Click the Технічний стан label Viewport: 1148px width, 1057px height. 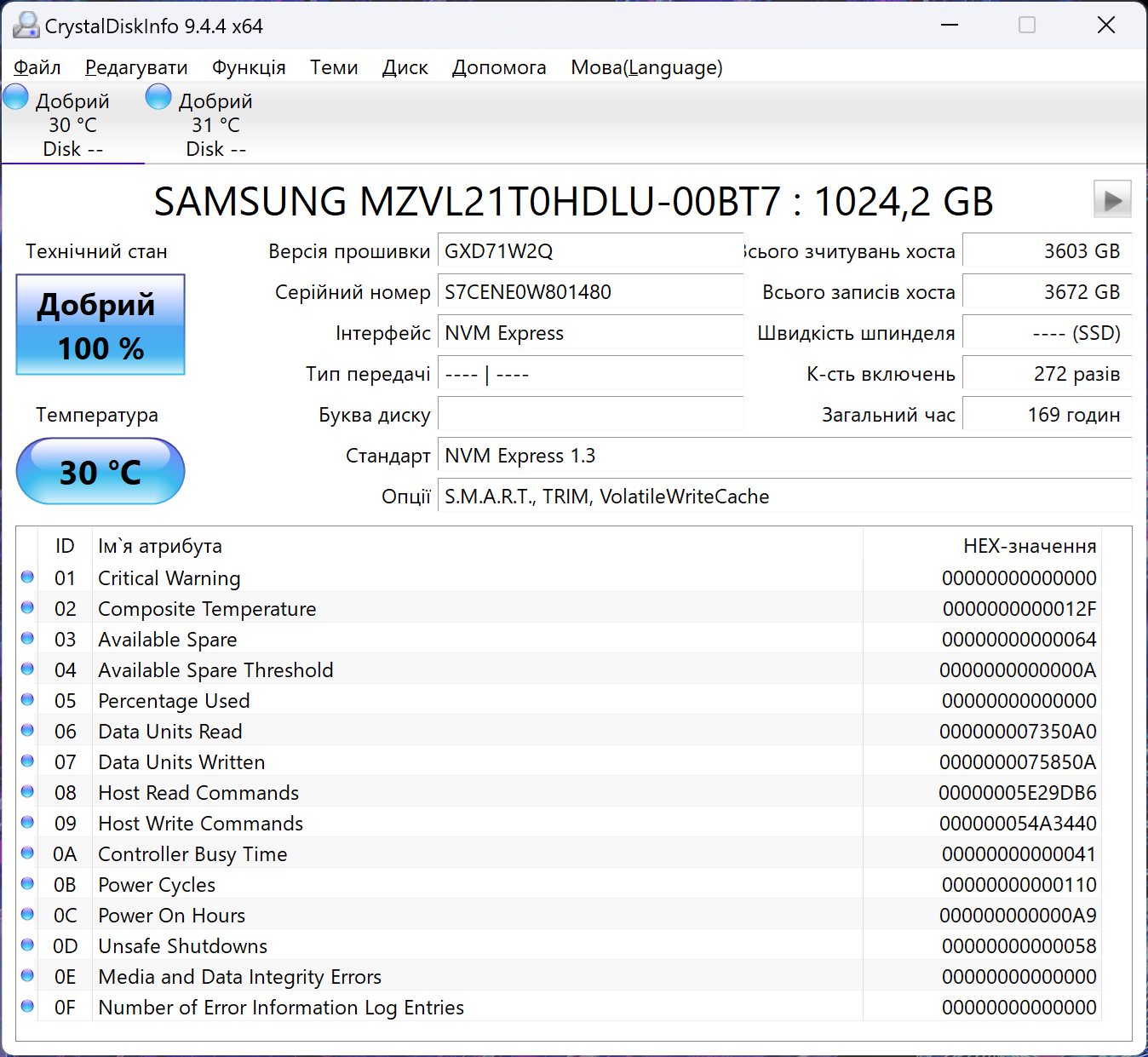click(x=96, y=251)
